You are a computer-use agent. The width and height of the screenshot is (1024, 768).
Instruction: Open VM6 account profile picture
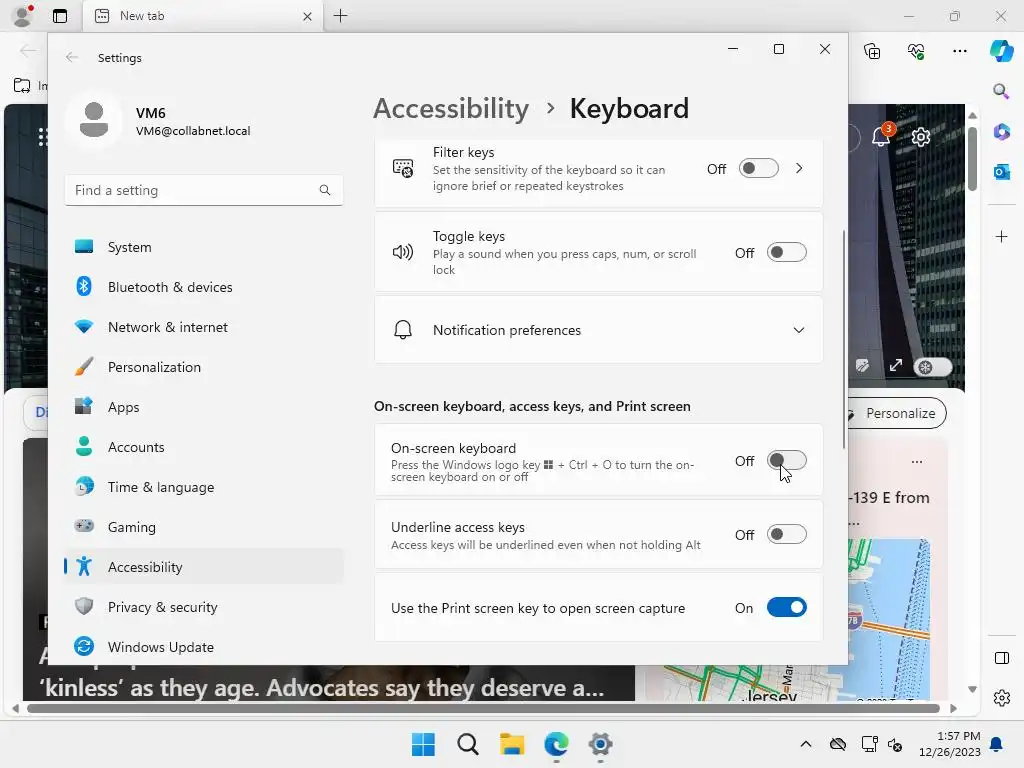pos(94,120)
